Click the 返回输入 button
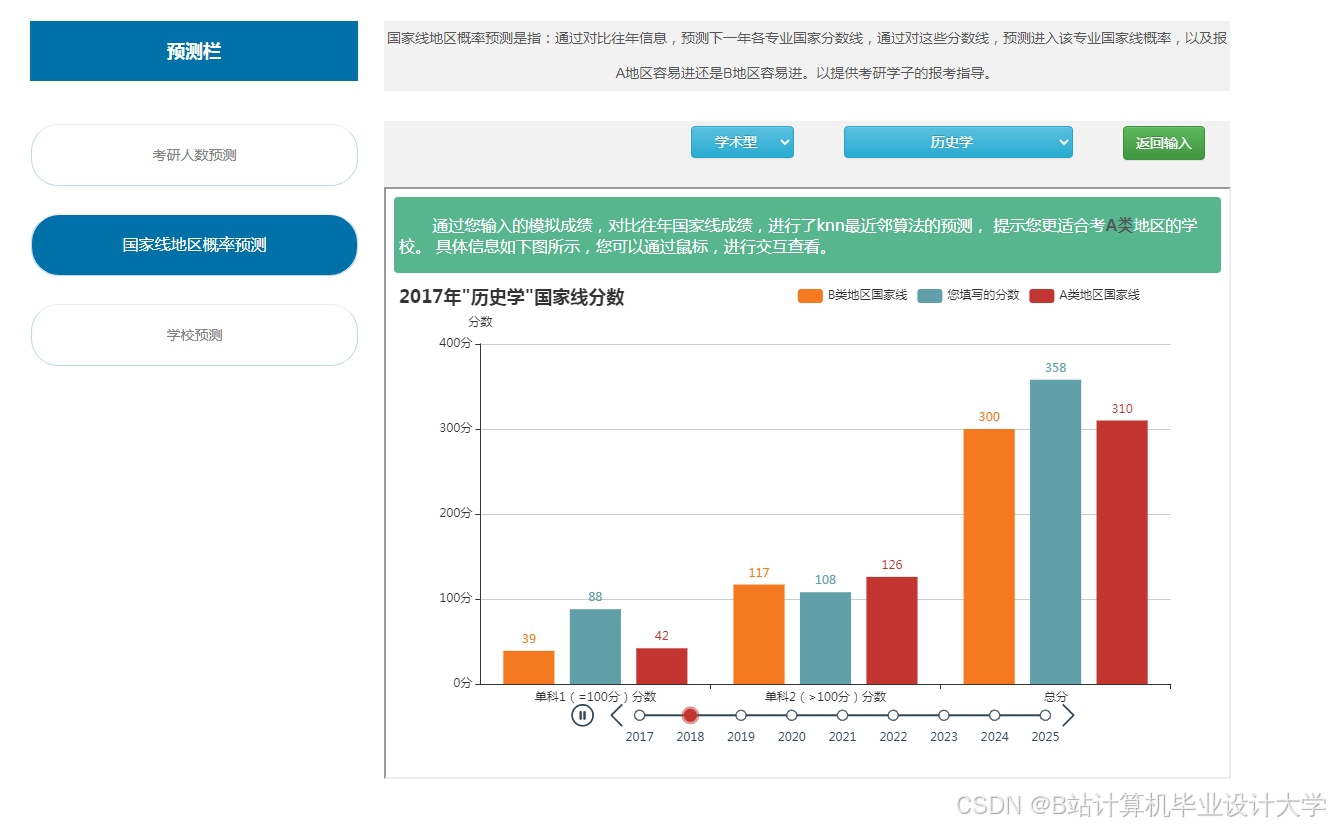This screenshot has width=1330, height=827. tap(1163, 142)
